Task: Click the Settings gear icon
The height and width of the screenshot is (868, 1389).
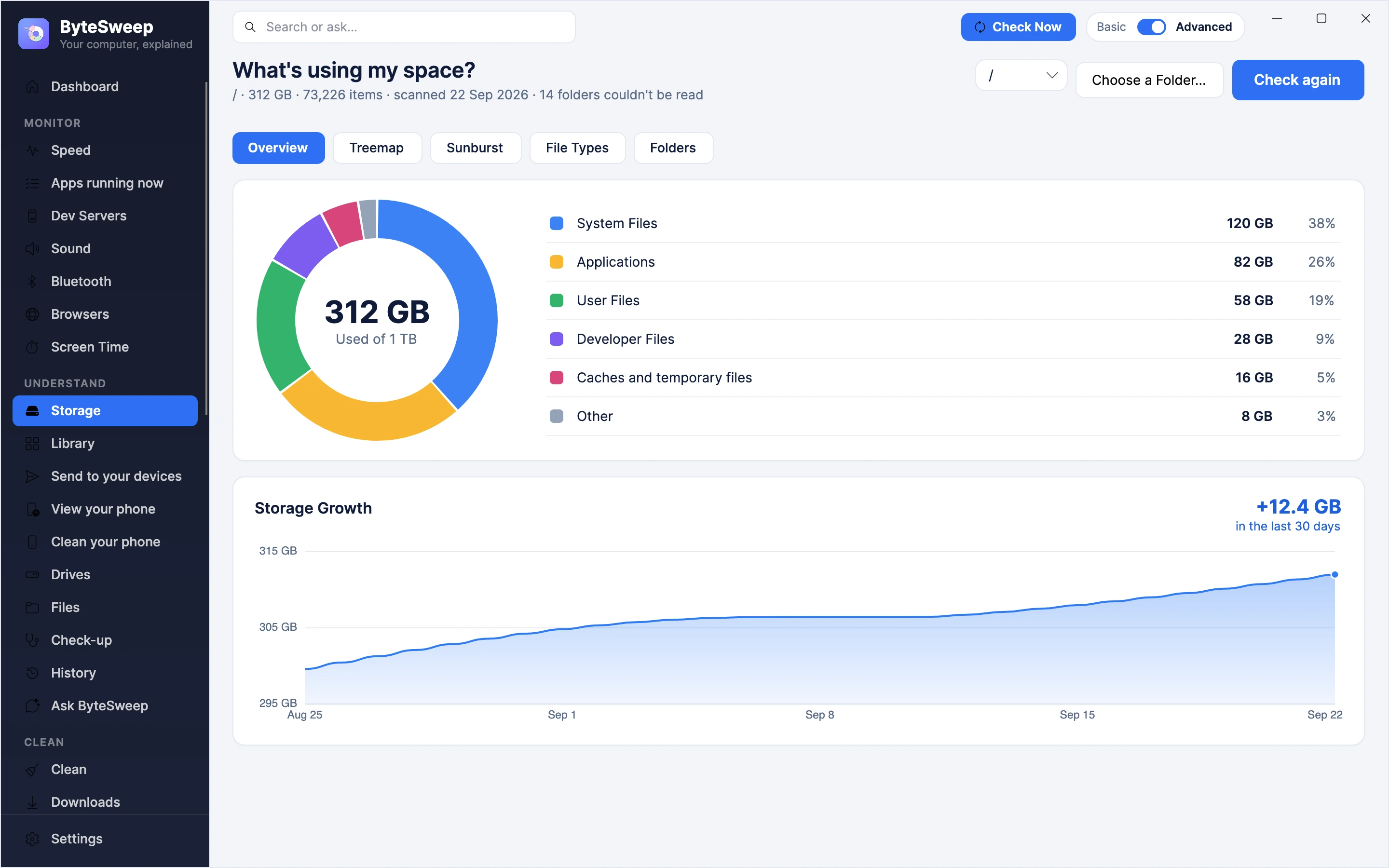Action: point(33,839)
